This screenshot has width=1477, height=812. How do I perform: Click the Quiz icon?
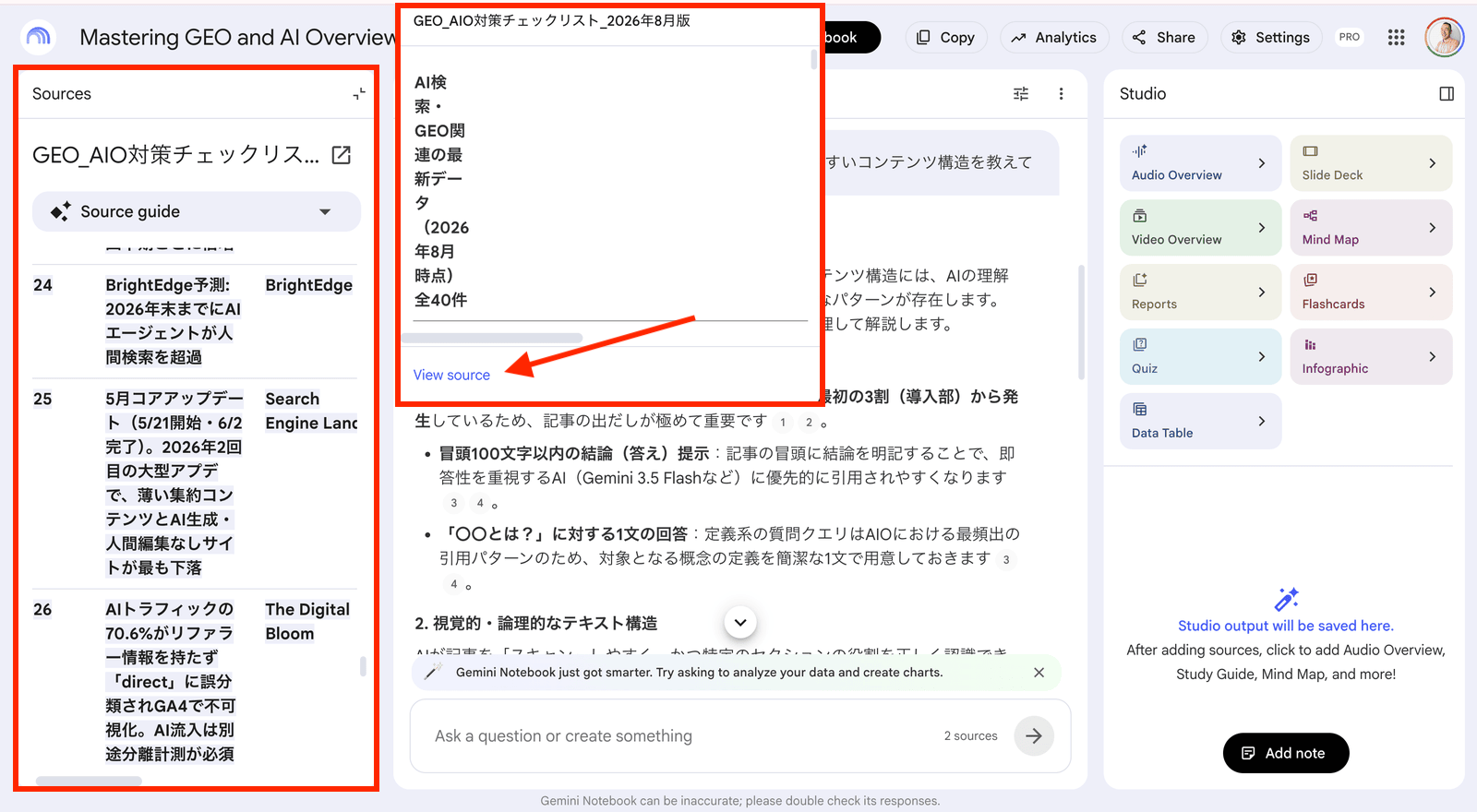(x=1140, y=345)
